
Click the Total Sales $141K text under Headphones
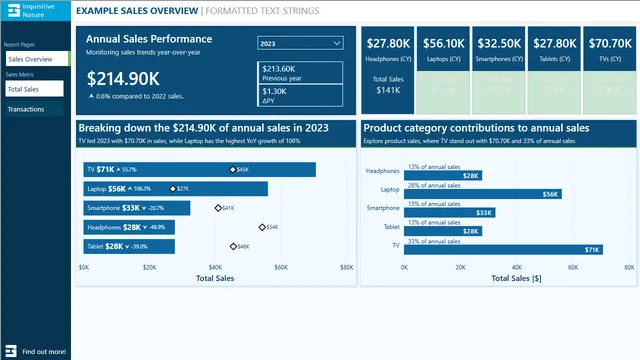click(x=388, y=85)
